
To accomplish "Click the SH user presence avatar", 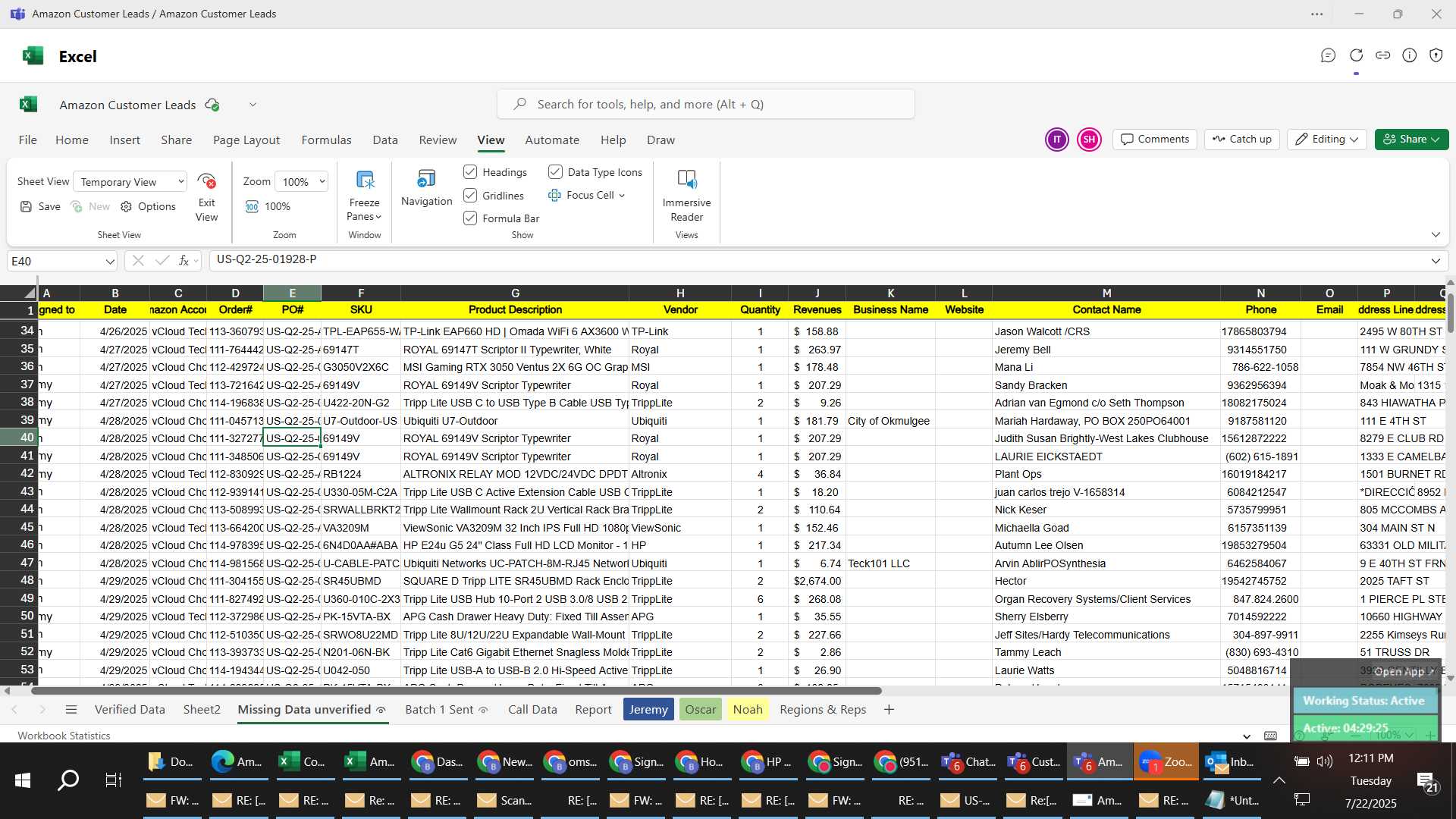I will (1090, 140).
